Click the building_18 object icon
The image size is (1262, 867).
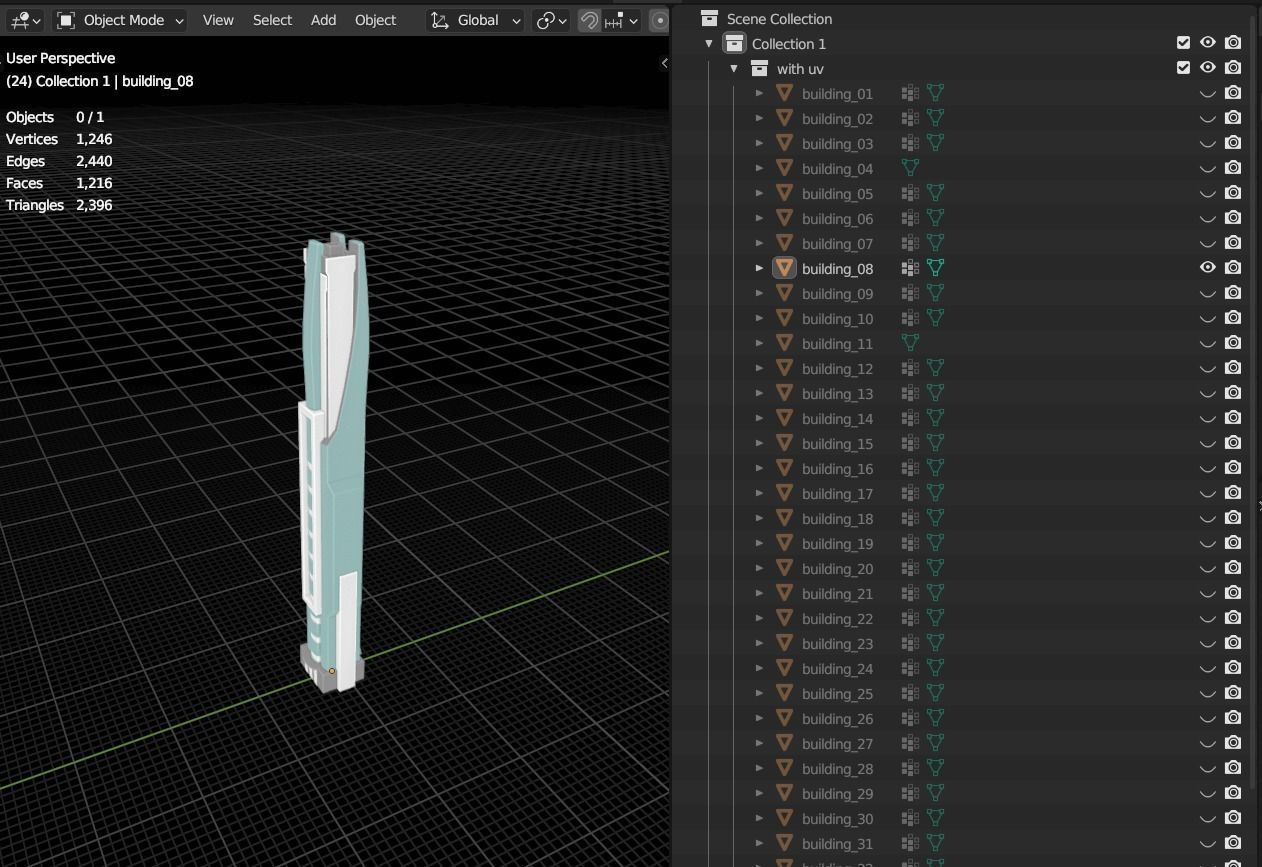pyautogui.click(x=784, y=518)
